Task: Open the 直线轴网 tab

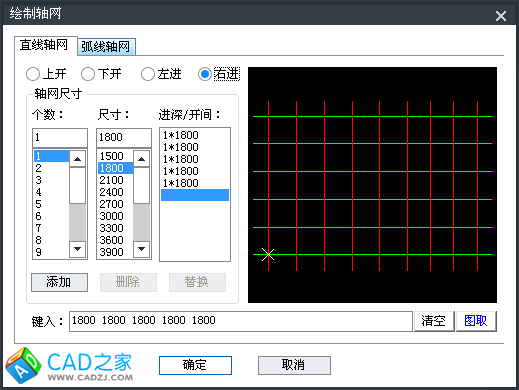Action: click(x=44, y=45)
